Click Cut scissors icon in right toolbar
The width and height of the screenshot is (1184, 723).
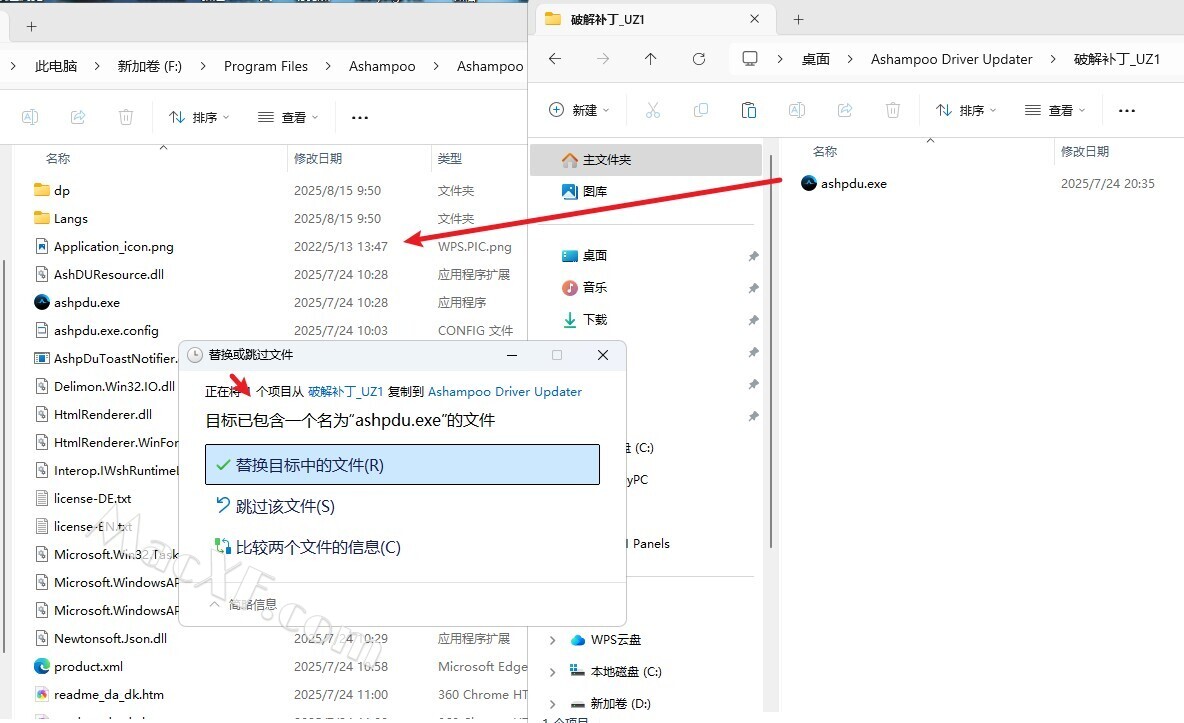653,110
